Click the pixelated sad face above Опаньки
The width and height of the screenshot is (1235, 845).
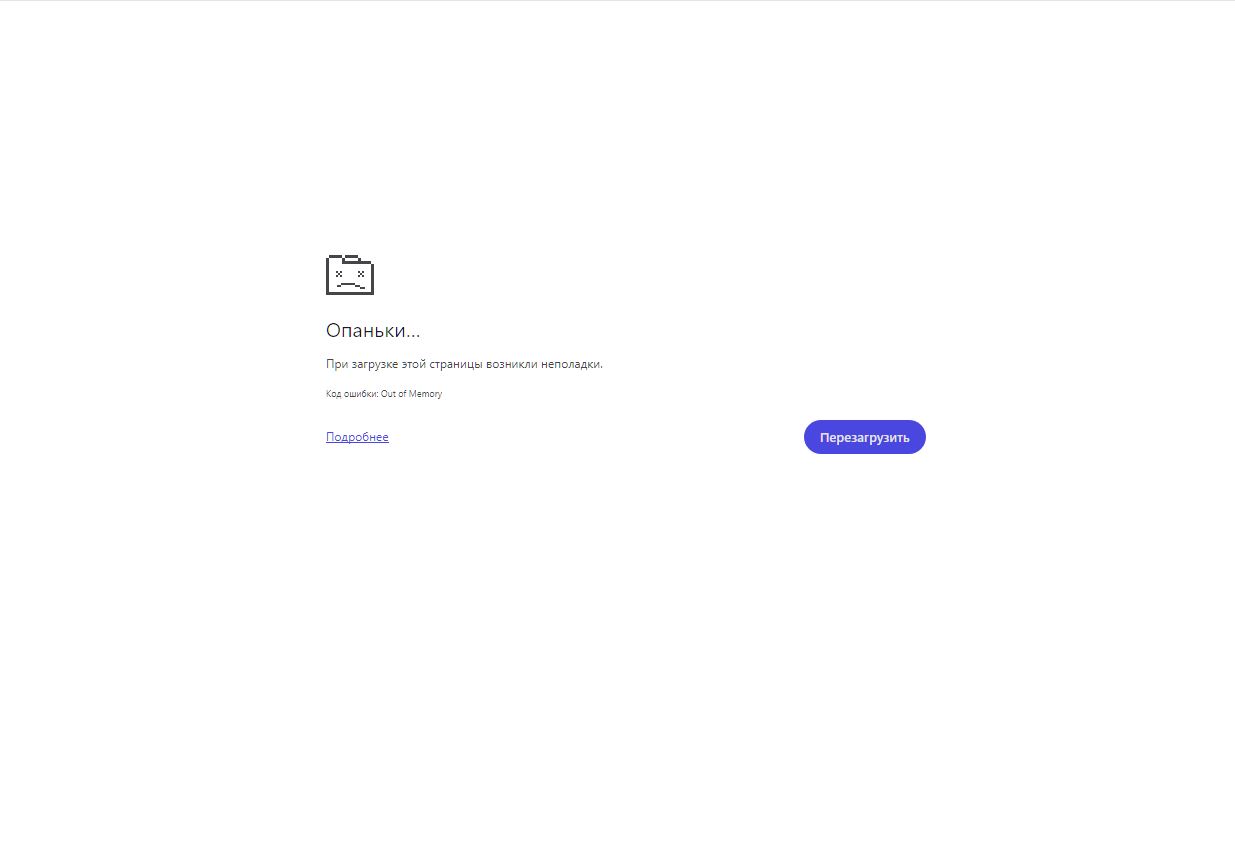click(x=350, y=275)
